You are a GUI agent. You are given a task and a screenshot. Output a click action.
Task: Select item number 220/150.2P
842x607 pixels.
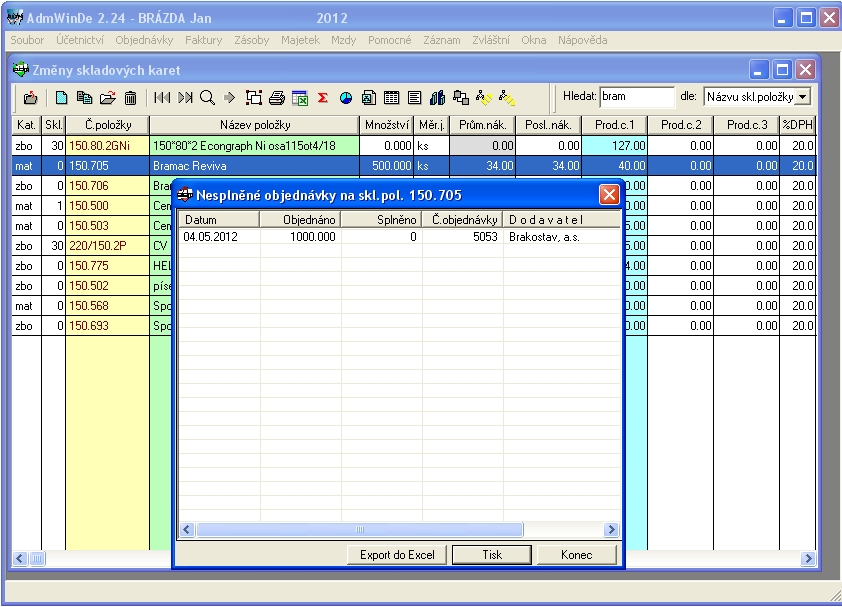pos(107,246)
